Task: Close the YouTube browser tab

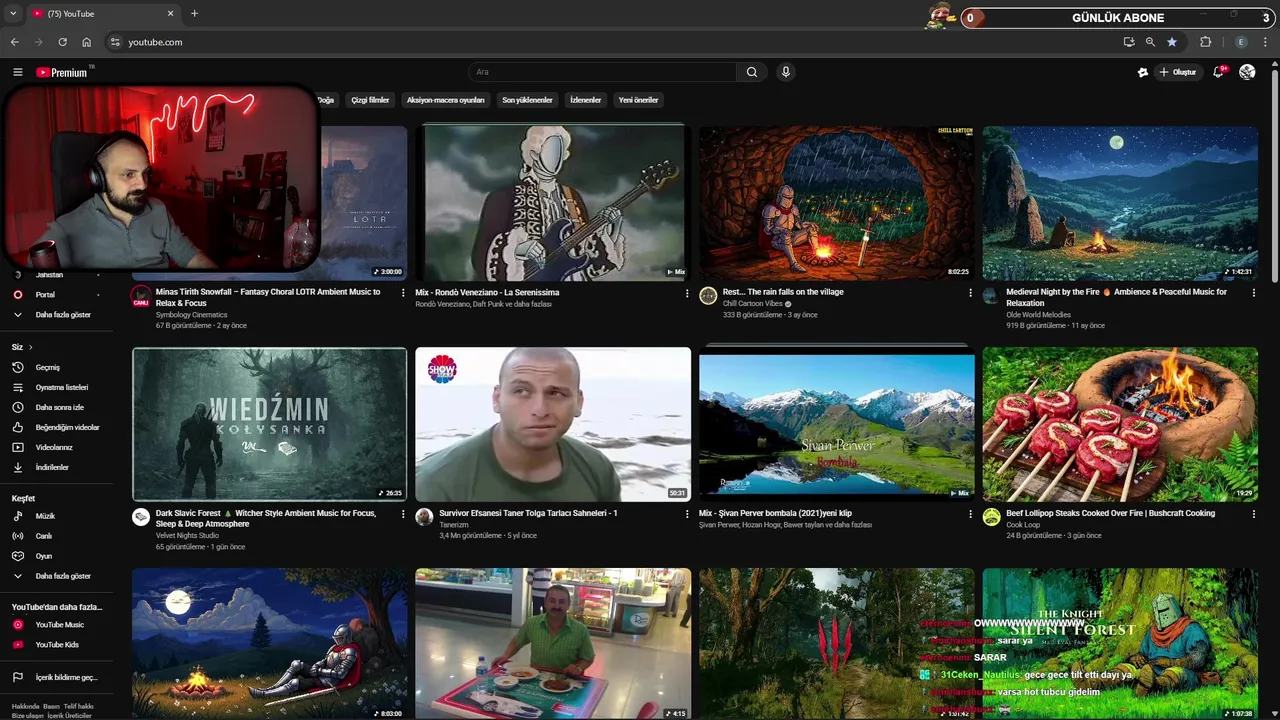Action: pos(170,13)
